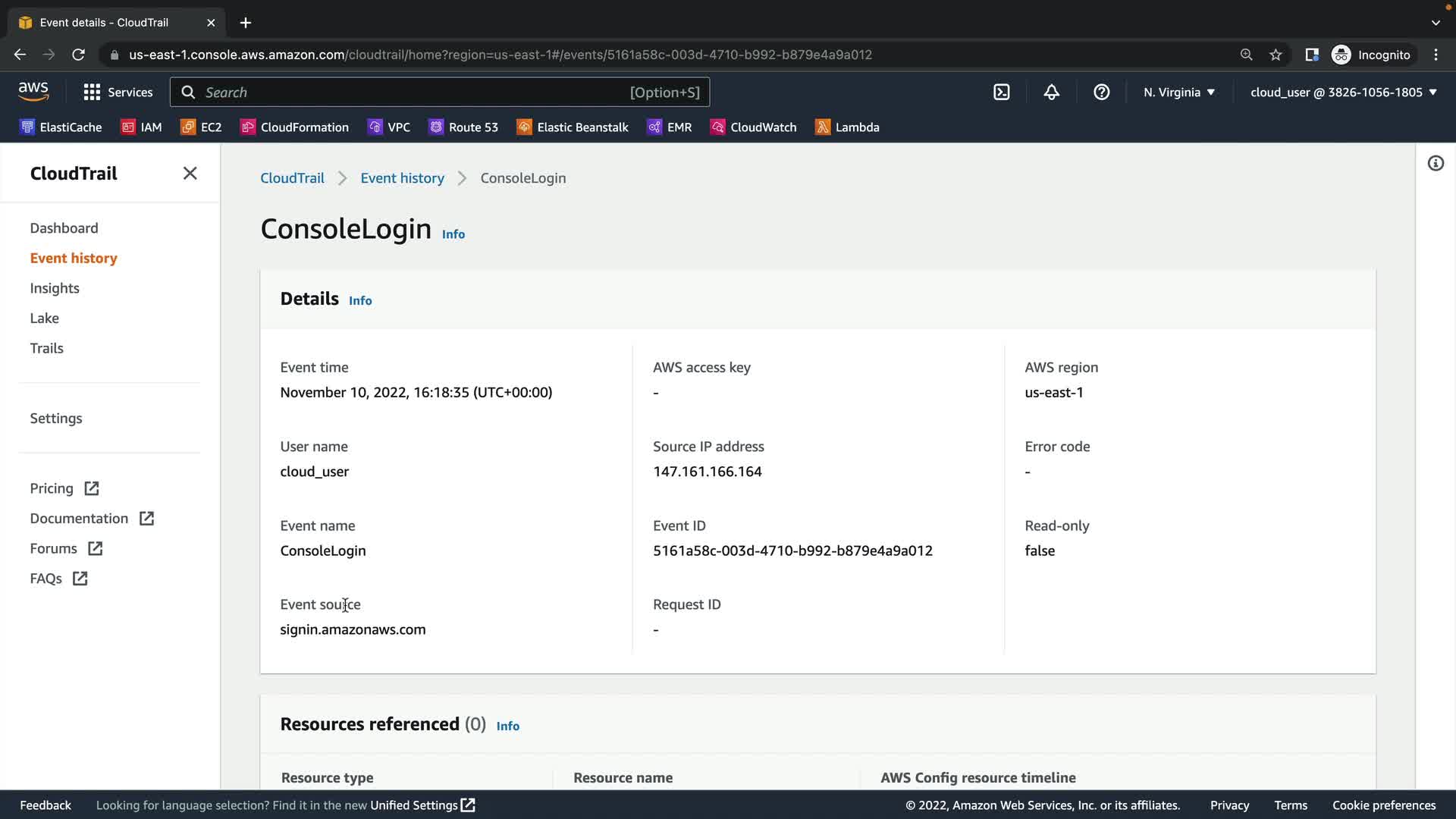Open the Lambda shortcut in favorites bar

pyautogui.click(x=847, y=127)
